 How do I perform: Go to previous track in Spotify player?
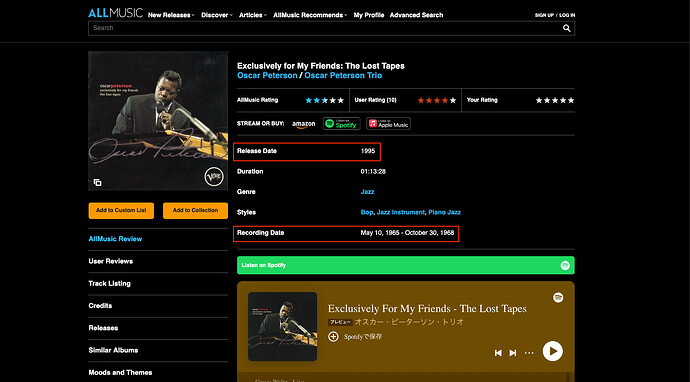coord(498,353)
